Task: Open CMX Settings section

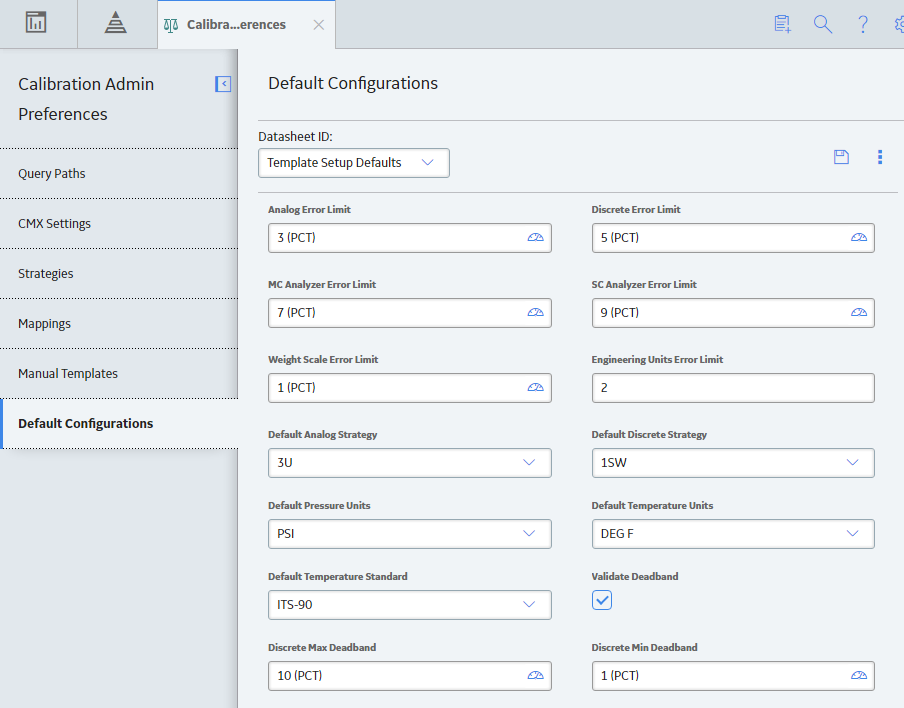Action: point(119,224)
